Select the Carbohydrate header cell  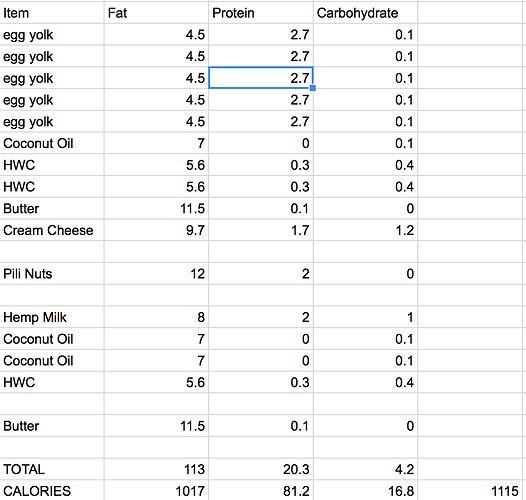pos(365,13)
